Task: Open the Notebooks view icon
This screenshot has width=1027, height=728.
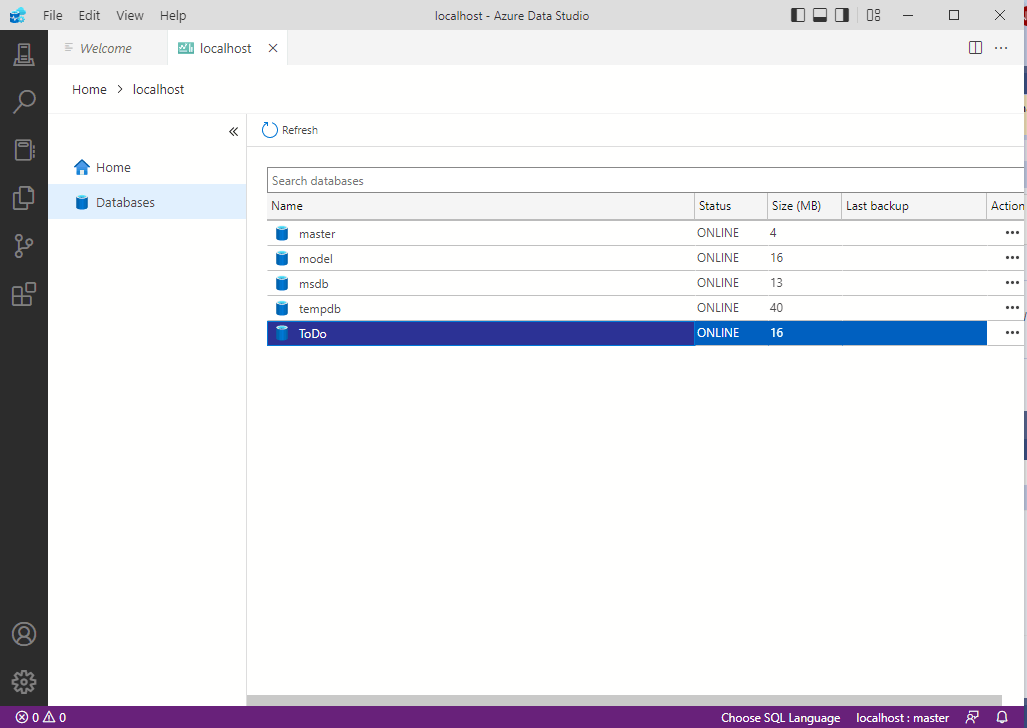Action: (23, 150)
